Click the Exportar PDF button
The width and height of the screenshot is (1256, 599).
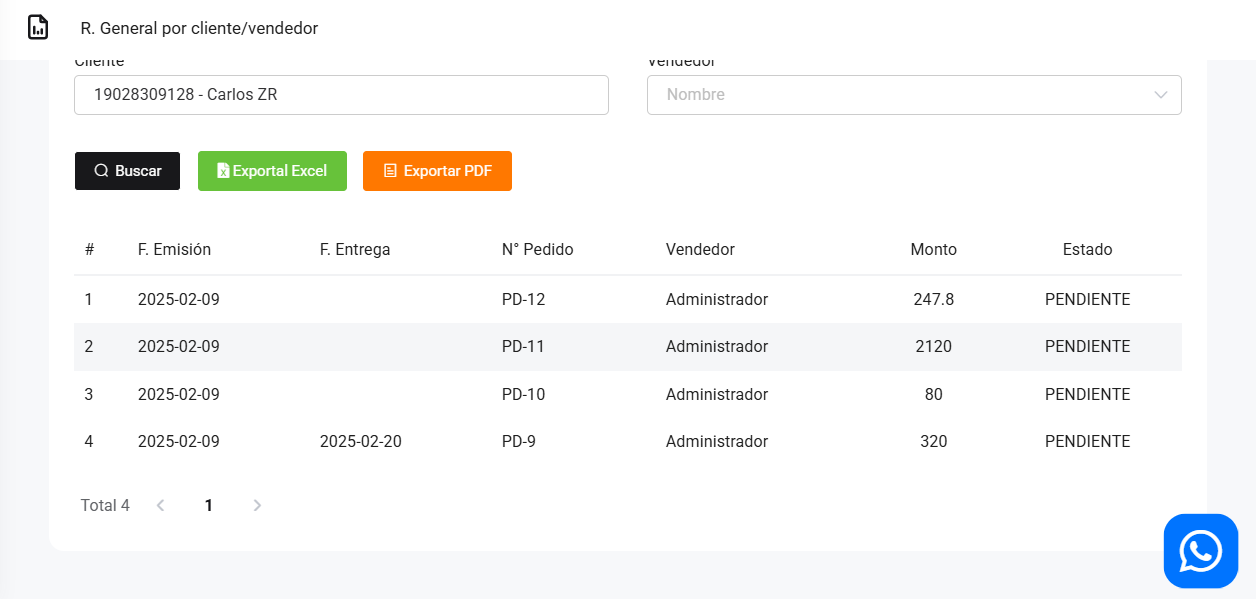[x=437, y=171]
